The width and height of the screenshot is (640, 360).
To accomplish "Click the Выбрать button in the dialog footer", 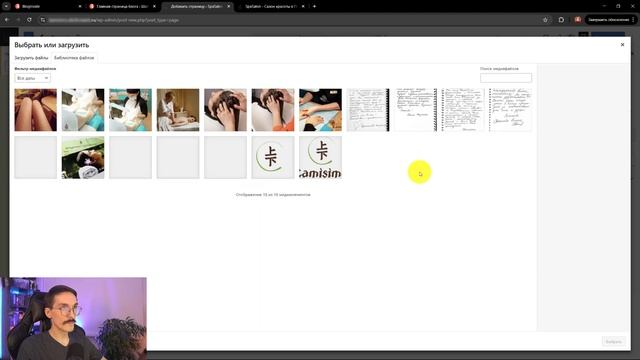I will pos(613,341).
